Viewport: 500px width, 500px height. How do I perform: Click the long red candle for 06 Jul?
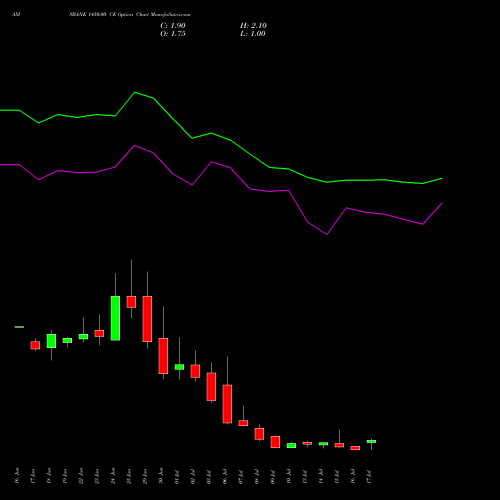click(227, 404)
